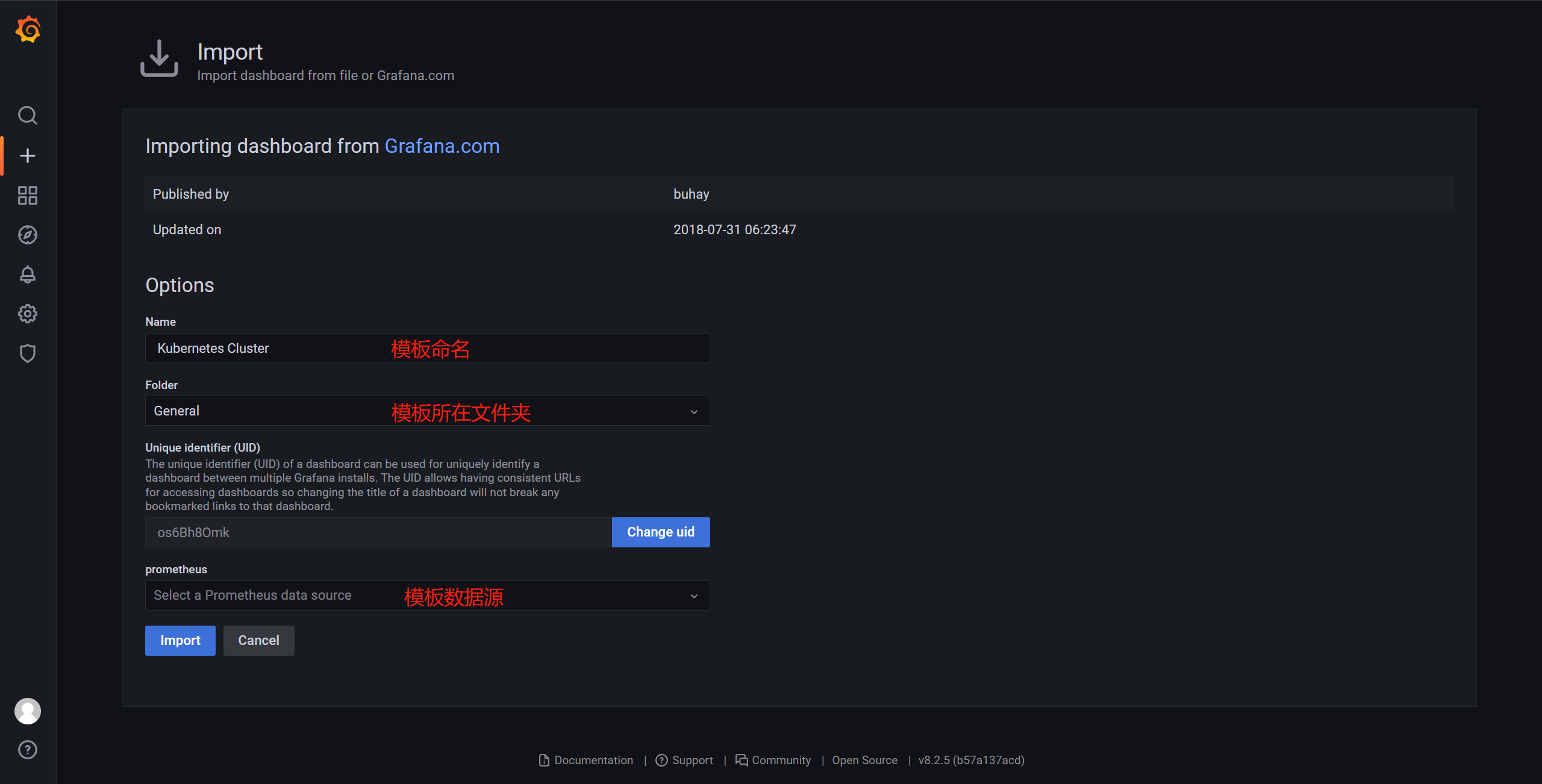This screenshot has height=784, width=1542.
Task: Open the Create plus icon menu
Action: (28, 156)
